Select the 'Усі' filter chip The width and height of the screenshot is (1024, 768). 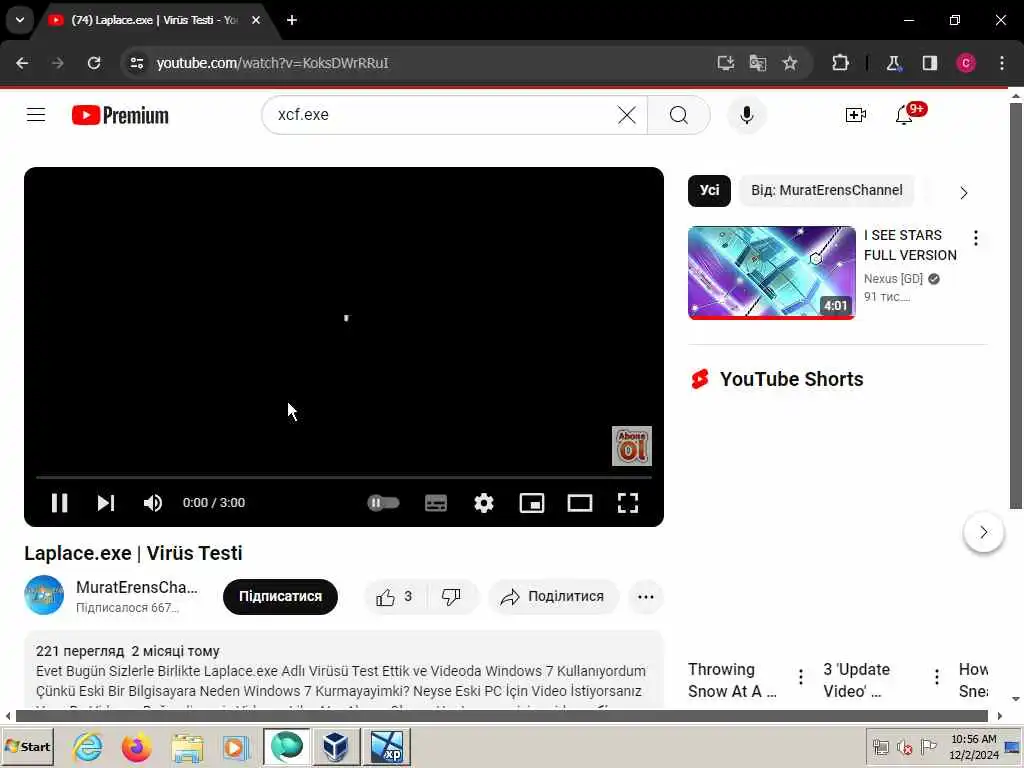709,191
